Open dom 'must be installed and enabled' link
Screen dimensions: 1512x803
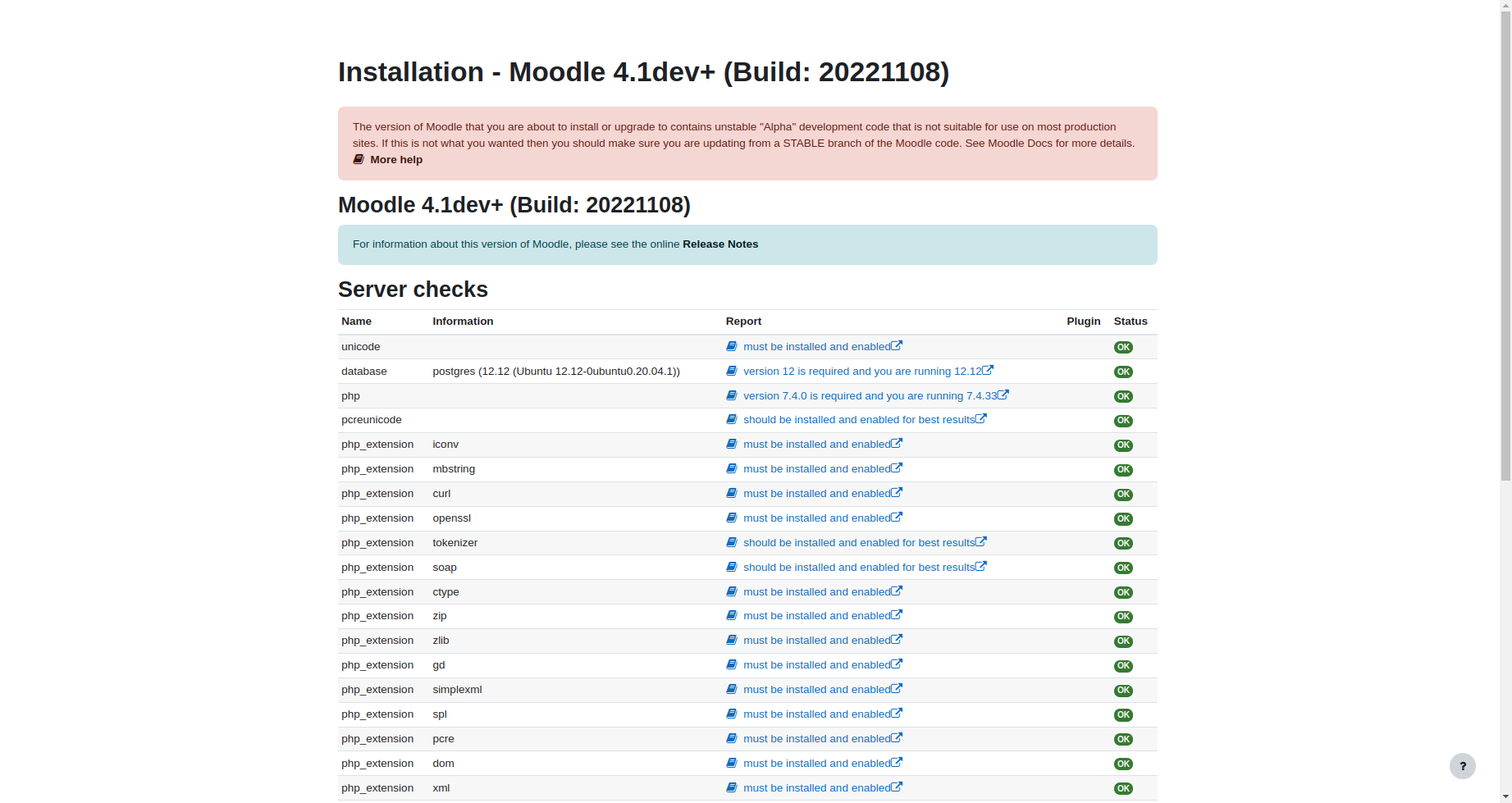pyautogui.click(x=816, y=764)
